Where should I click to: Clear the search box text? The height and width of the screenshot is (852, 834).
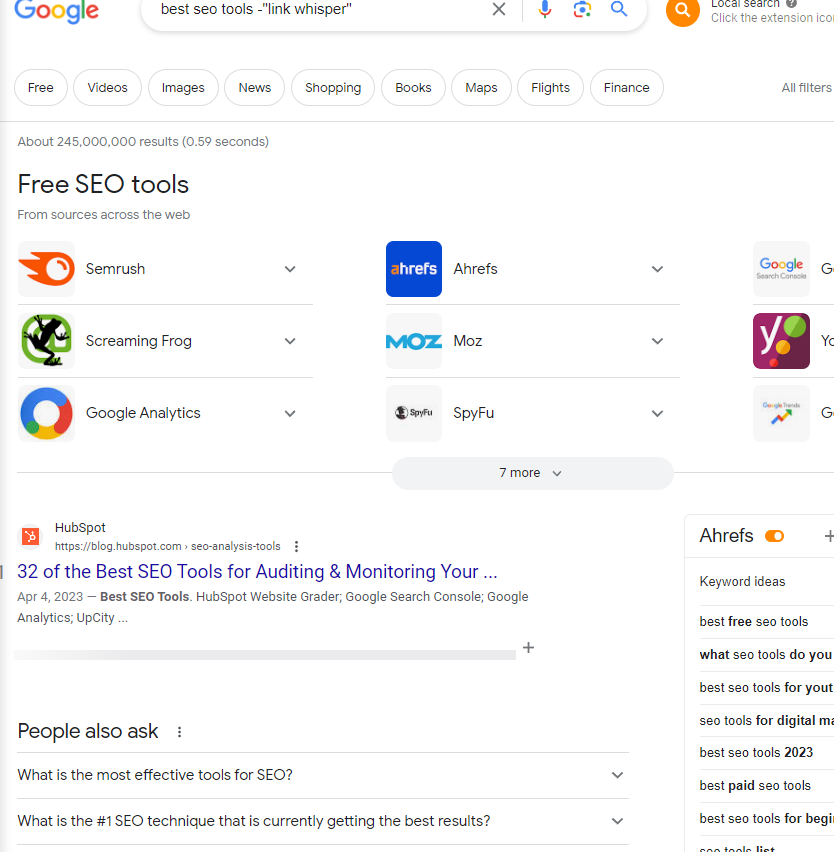point(499,10)
